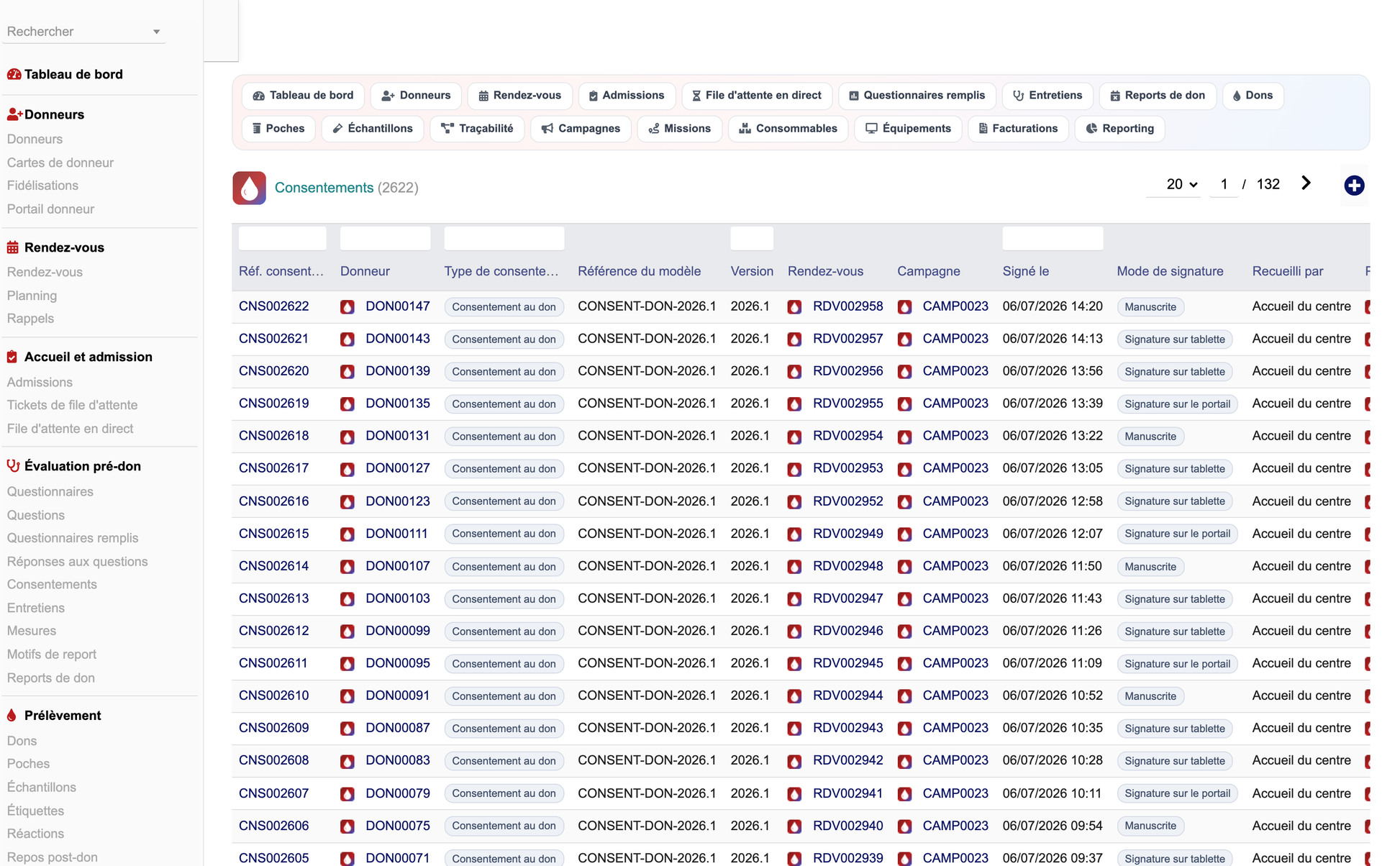Click appointment icon beside RDV002949
This screenshot has height=866, width=1400.
point(795,534)
